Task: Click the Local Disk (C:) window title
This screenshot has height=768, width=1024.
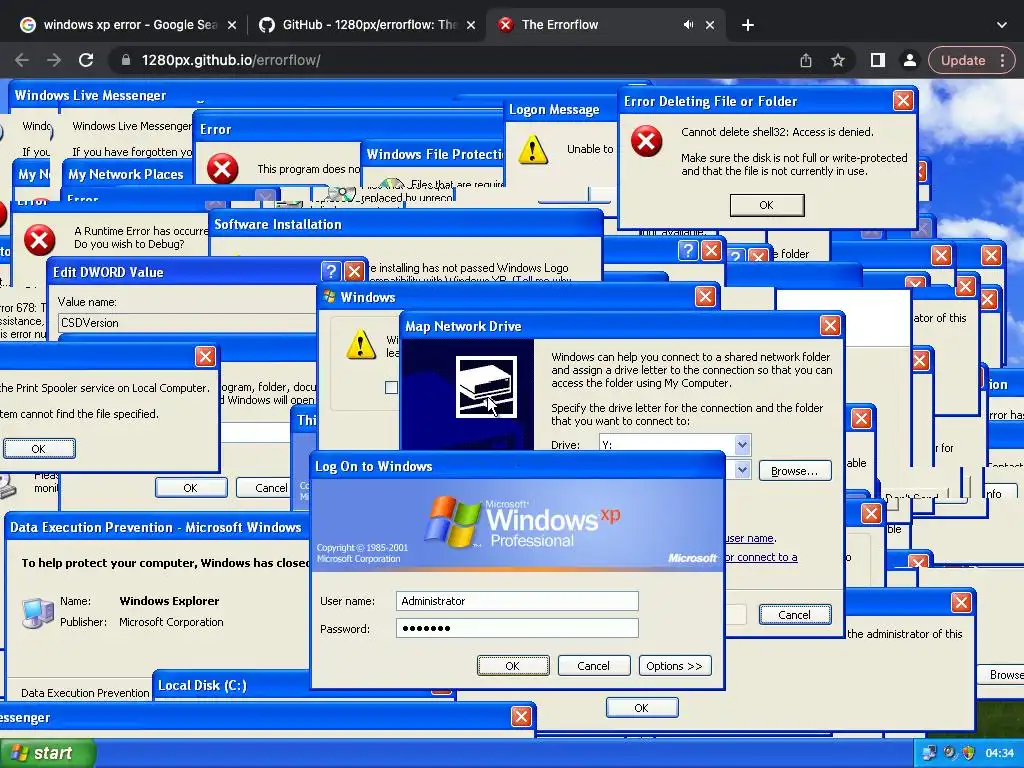Action: (x=202, y=685)
